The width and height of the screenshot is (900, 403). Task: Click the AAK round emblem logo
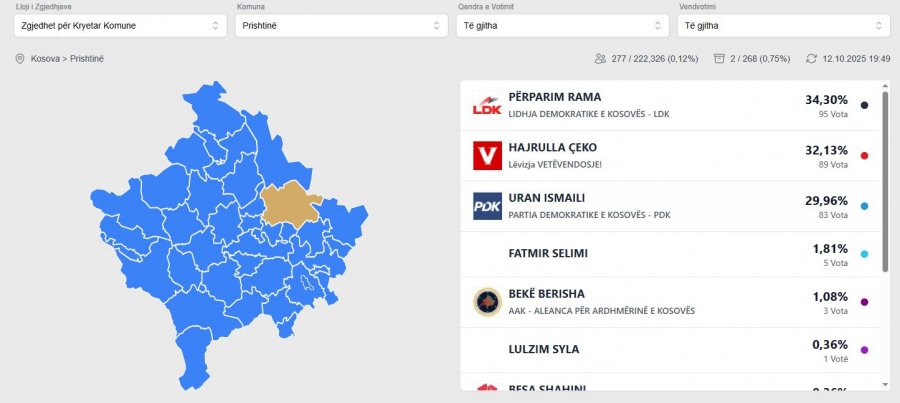(487, 302)
